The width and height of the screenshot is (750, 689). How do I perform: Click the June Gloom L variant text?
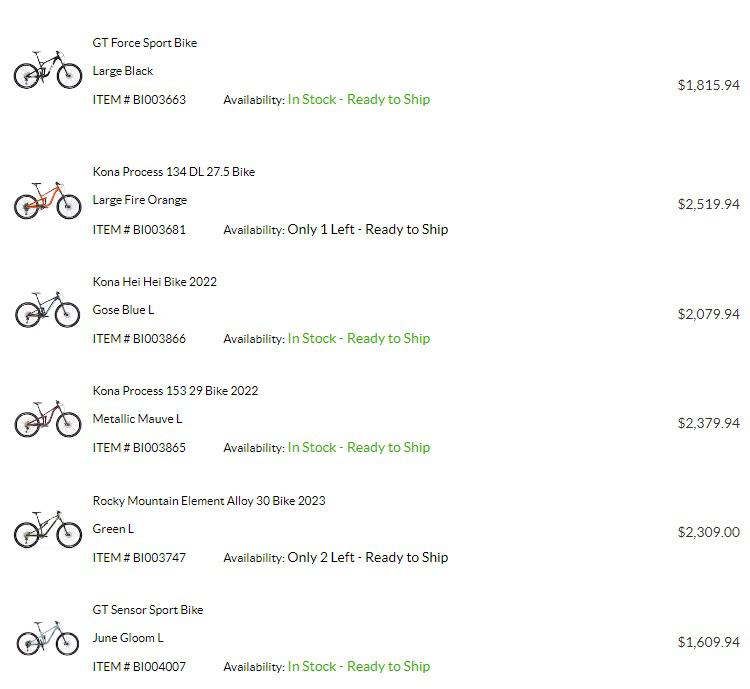click(x=128, y=638)
